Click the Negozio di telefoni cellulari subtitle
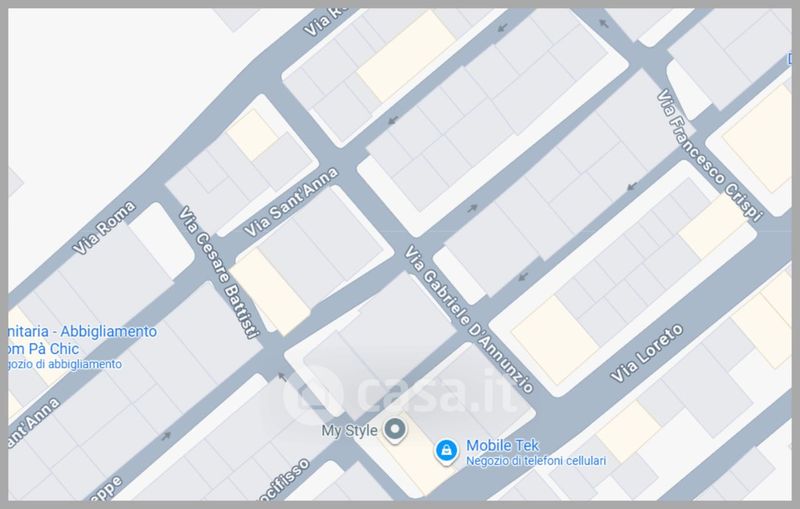 coord(536,461)
